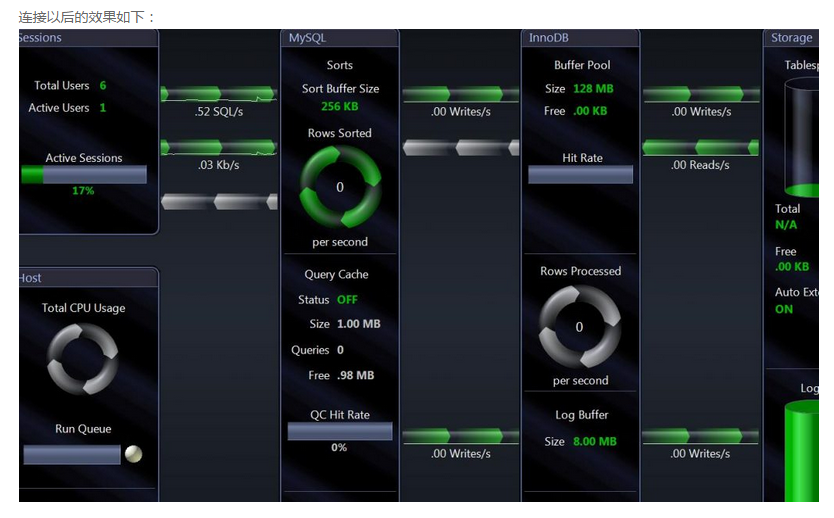Click the Hit Rate bar in InnoDB
834x518 pixels.
pyautogui.click(x=581, y=174)
